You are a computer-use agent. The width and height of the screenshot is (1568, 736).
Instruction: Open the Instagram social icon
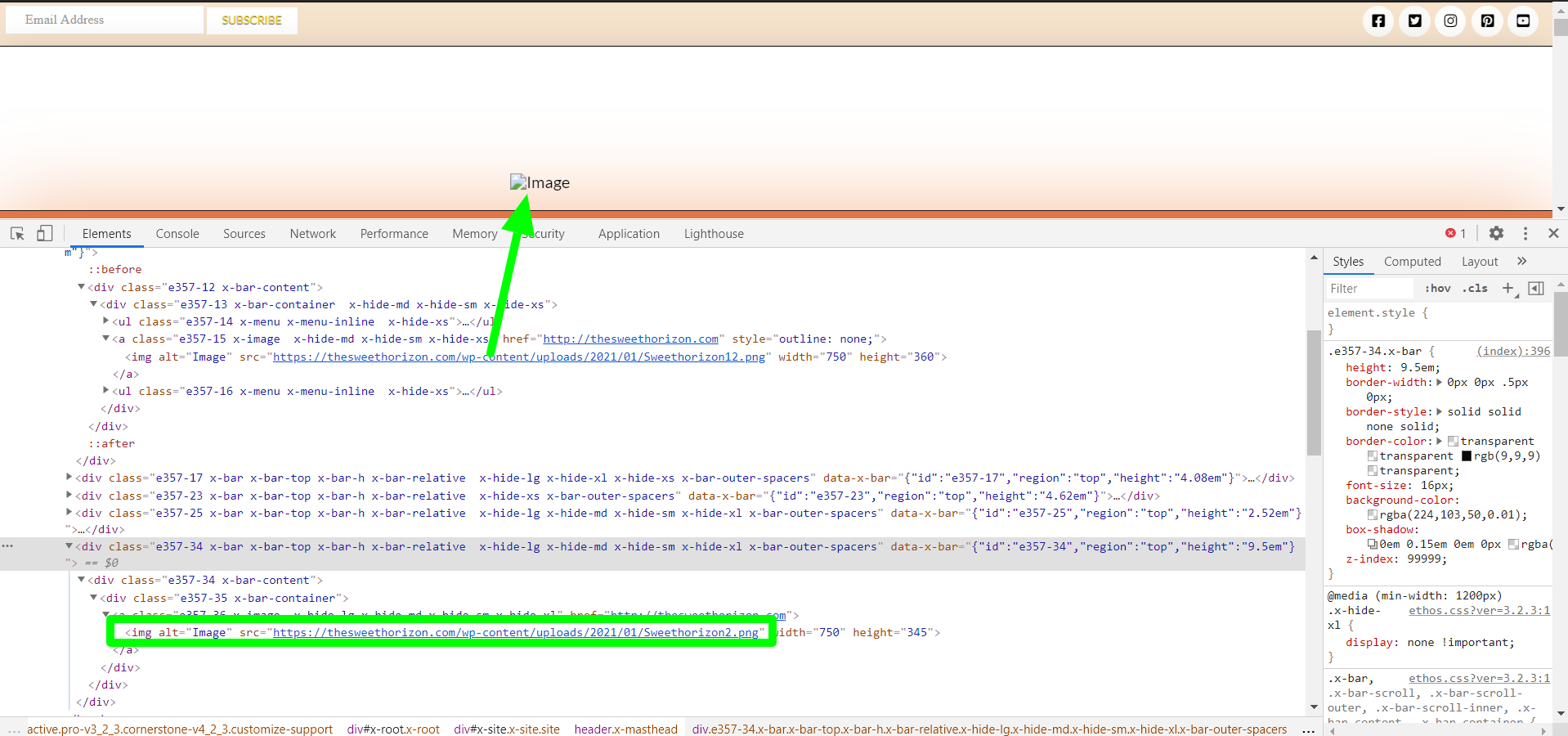[x=1450, y=20]
